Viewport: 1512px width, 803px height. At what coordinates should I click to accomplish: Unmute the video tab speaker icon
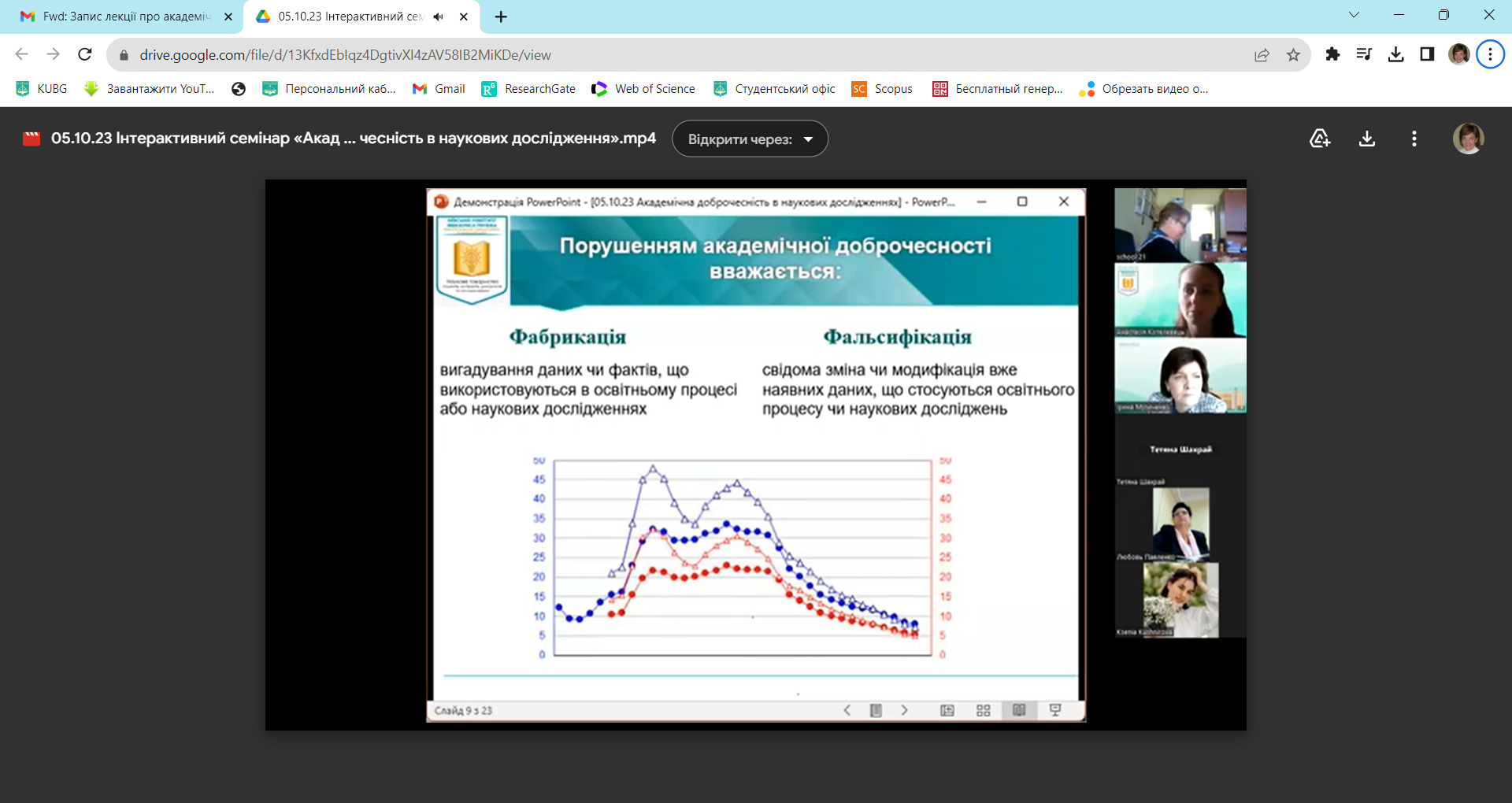[x=438, y=17]
